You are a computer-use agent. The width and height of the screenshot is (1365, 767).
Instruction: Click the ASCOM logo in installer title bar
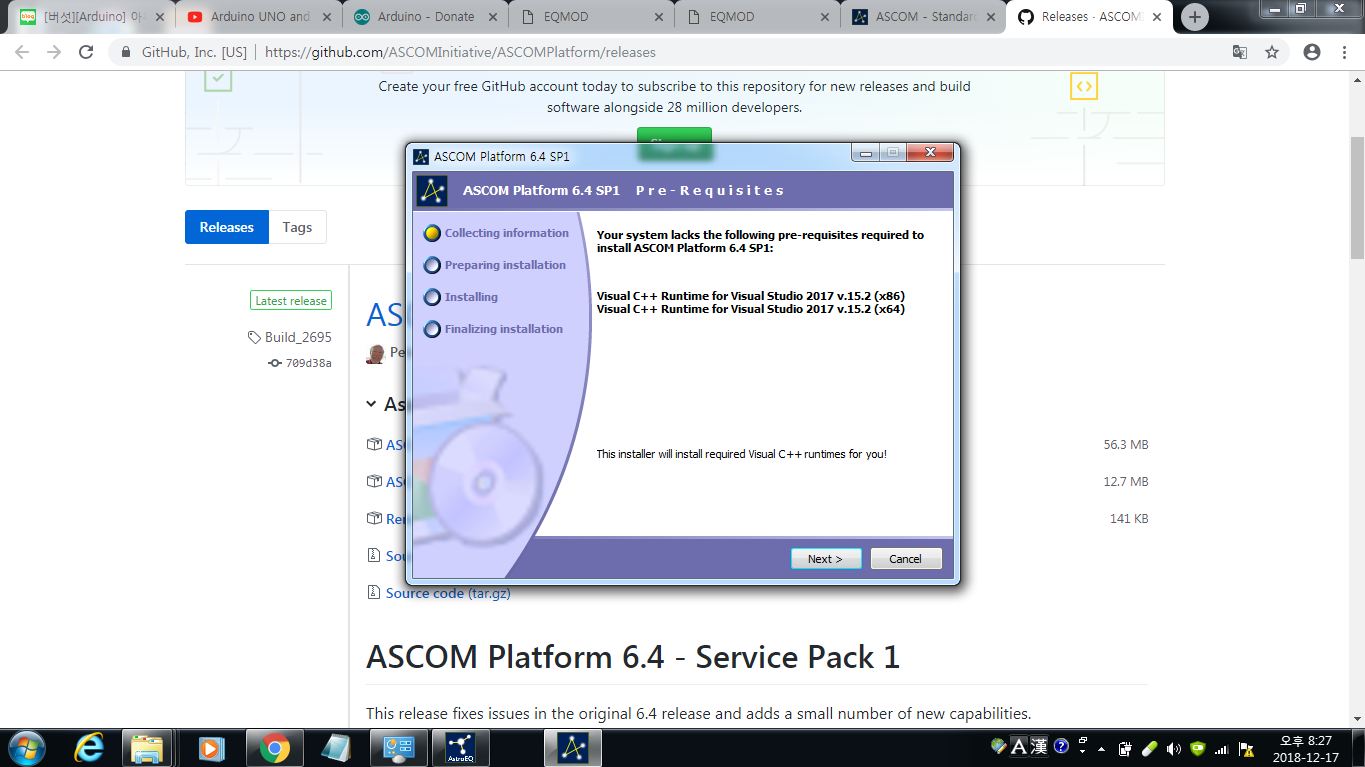tap(421, 156)
